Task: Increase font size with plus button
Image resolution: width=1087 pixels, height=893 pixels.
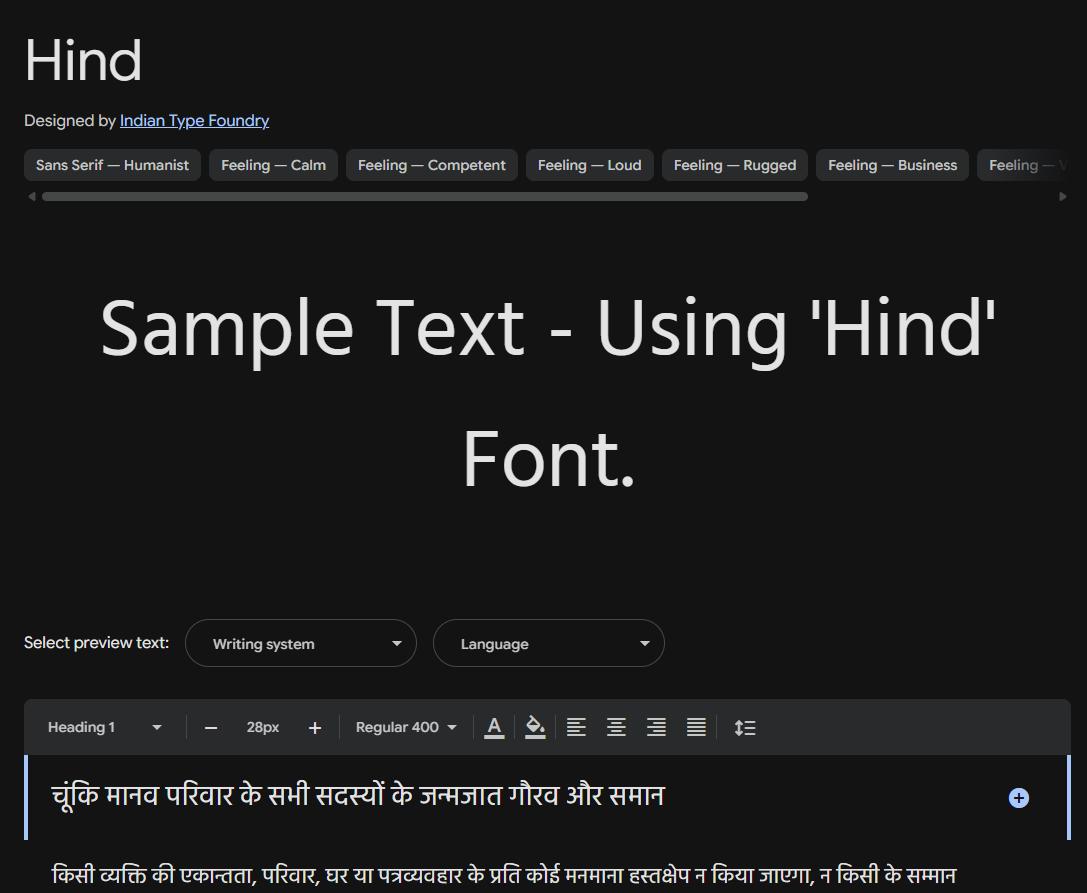Action: tap(315, 727)
